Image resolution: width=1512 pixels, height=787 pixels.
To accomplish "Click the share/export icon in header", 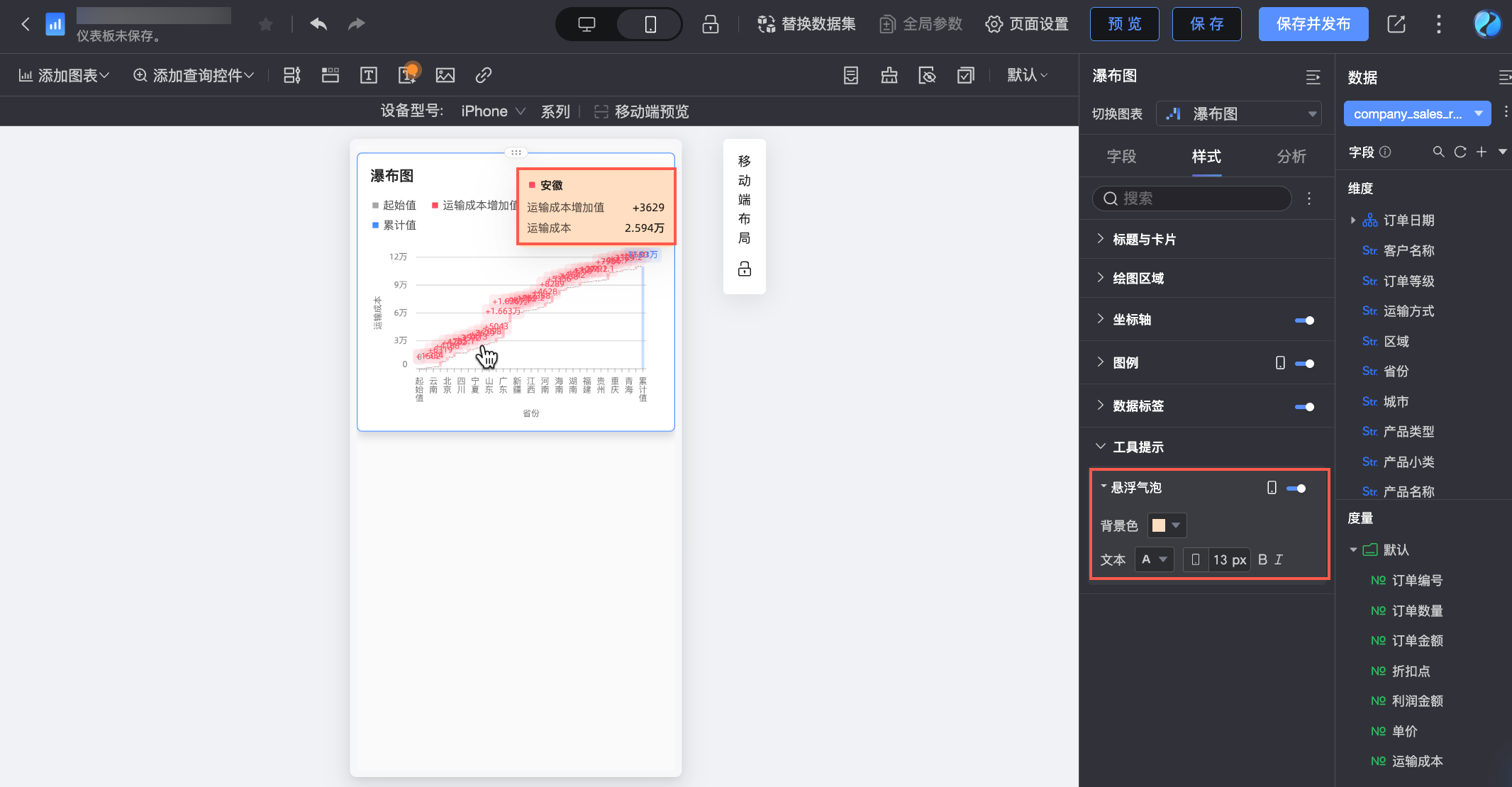I will coord(1396,24).
